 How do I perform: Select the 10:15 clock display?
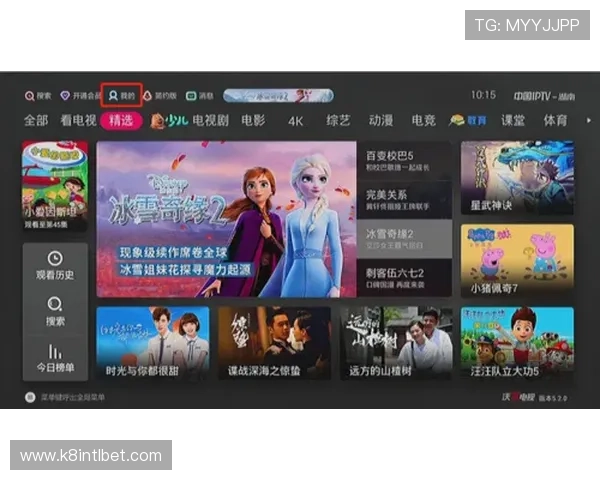(483, 95)
